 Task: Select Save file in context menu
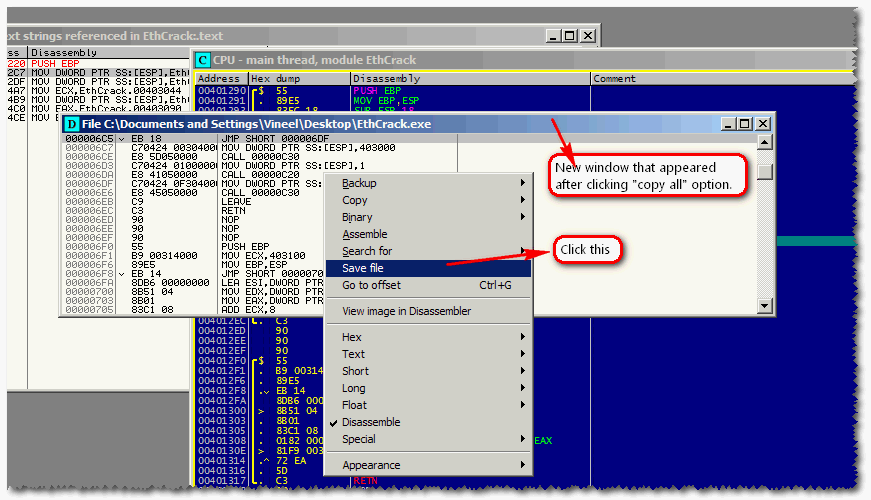click(428, 268)
